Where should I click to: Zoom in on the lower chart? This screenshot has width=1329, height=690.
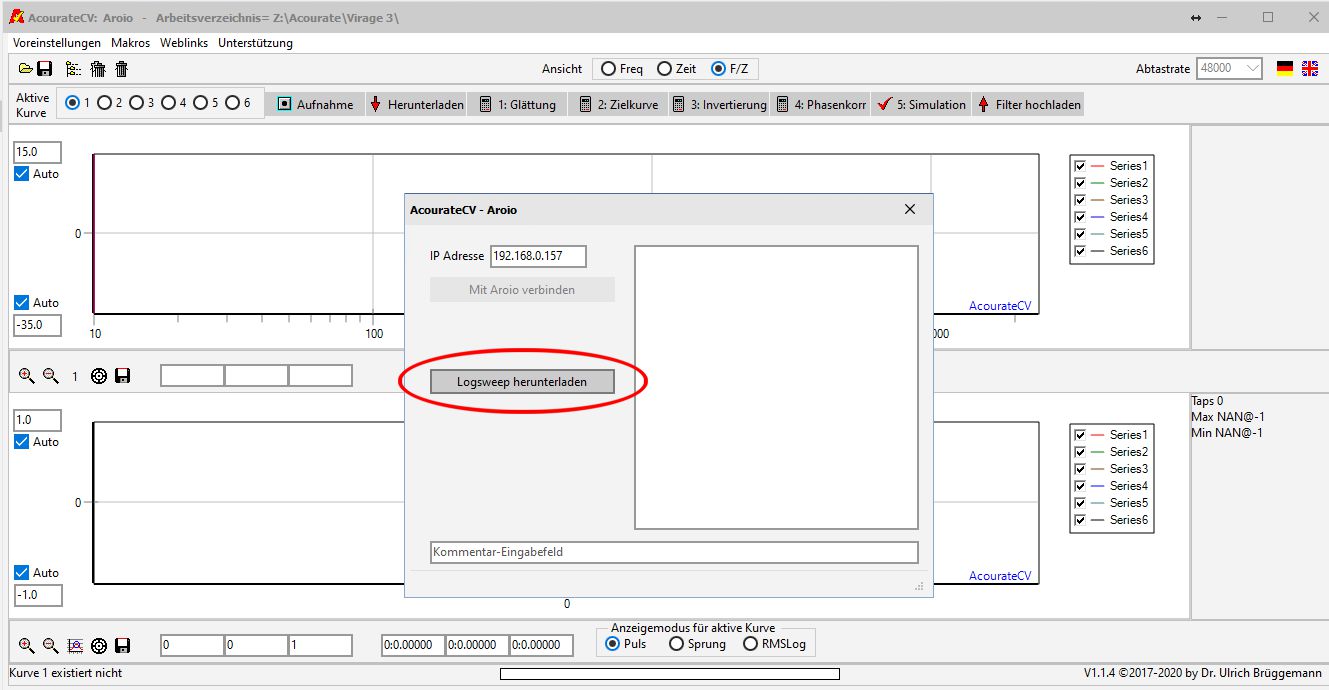pyautogui.click(x=27, y=646)
